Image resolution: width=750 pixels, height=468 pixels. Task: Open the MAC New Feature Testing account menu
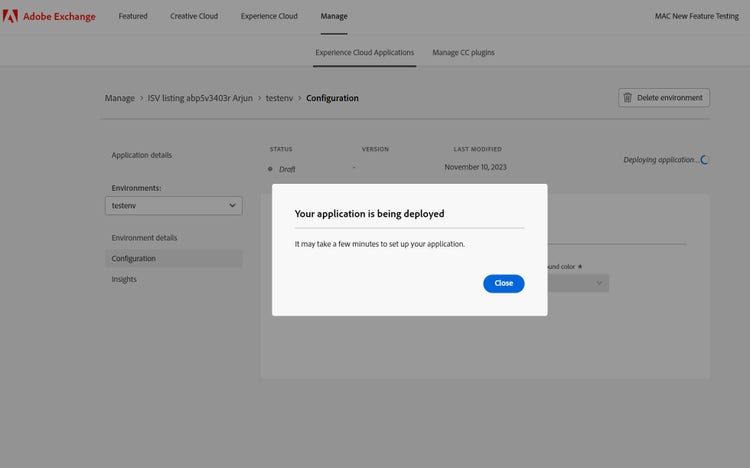tap(695, 16)
